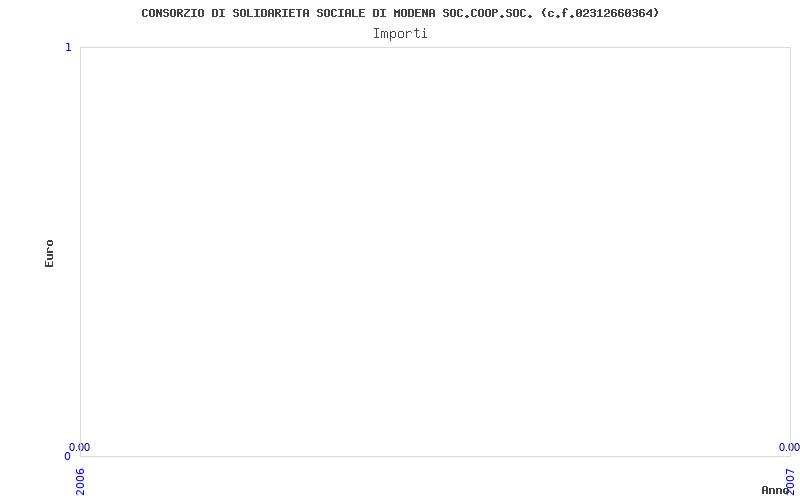800x500 pixels.
Task: Click the upper border line of the plot
Action: pyautogui.click(x=435, y=47)
